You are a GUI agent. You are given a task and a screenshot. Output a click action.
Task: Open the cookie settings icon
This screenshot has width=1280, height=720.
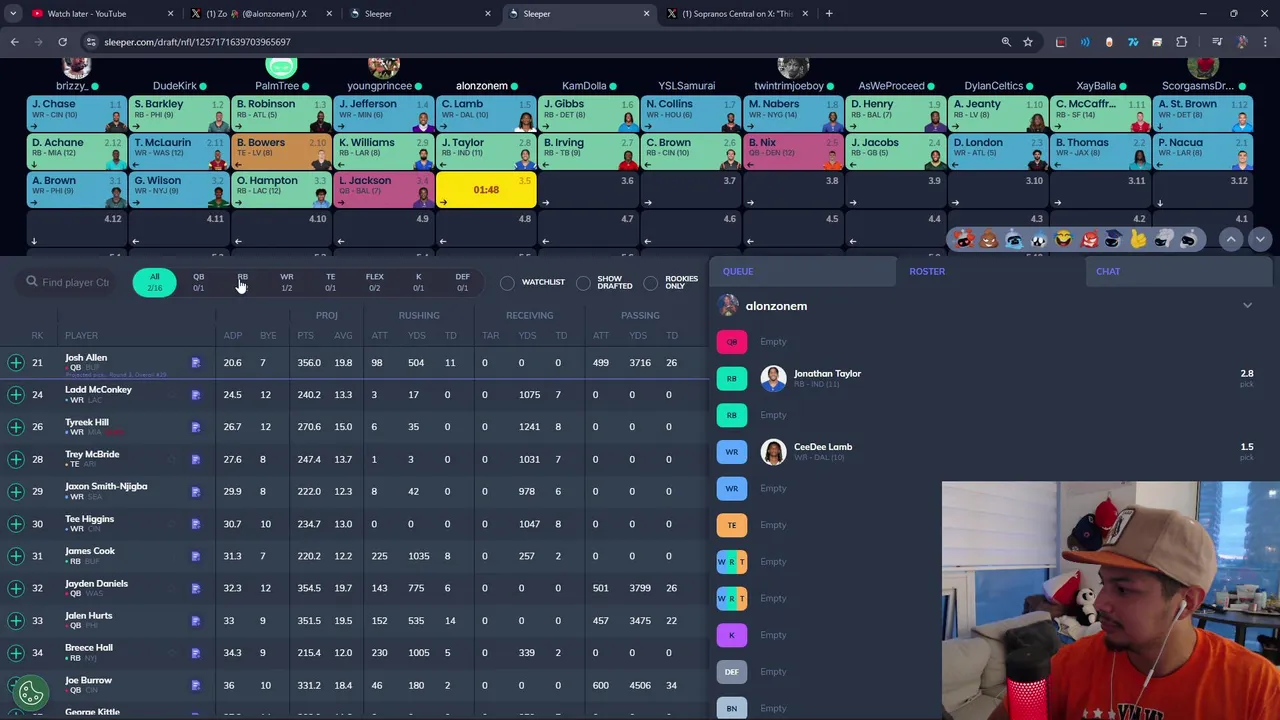(31, 691)
